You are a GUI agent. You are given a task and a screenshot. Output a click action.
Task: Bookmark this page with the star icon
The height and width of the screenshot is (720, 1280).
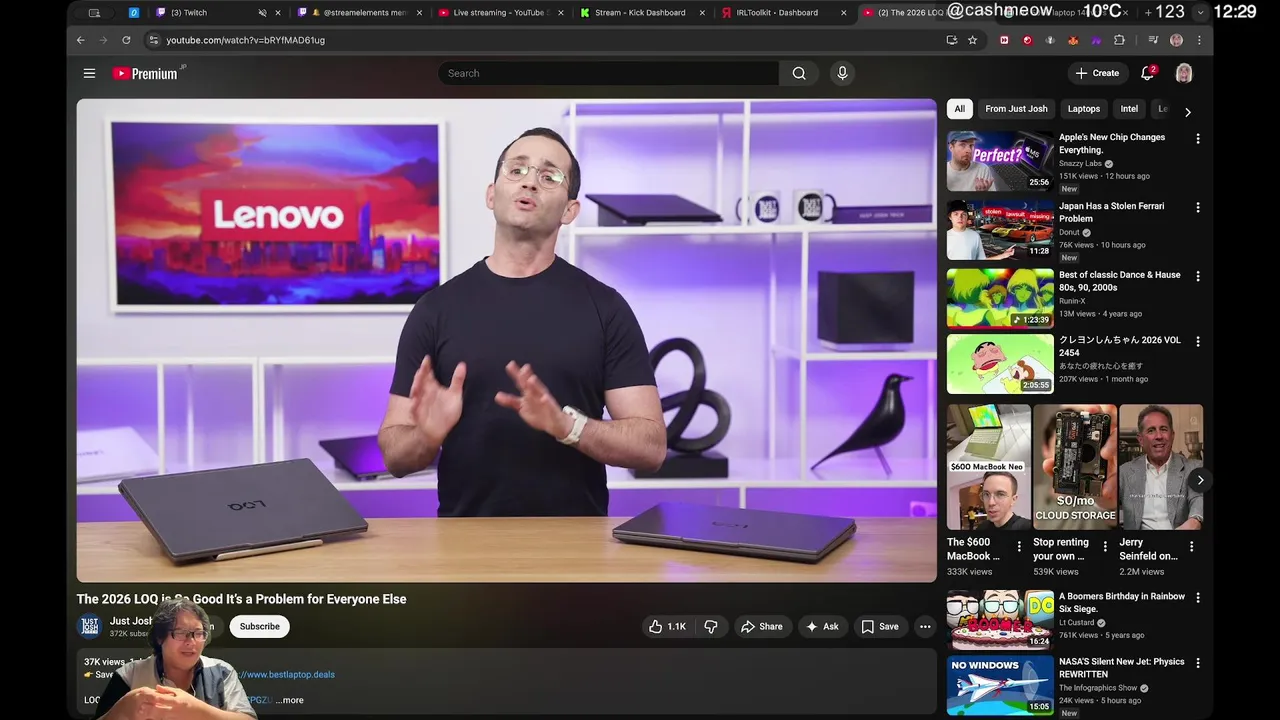(x=972, y=40)
